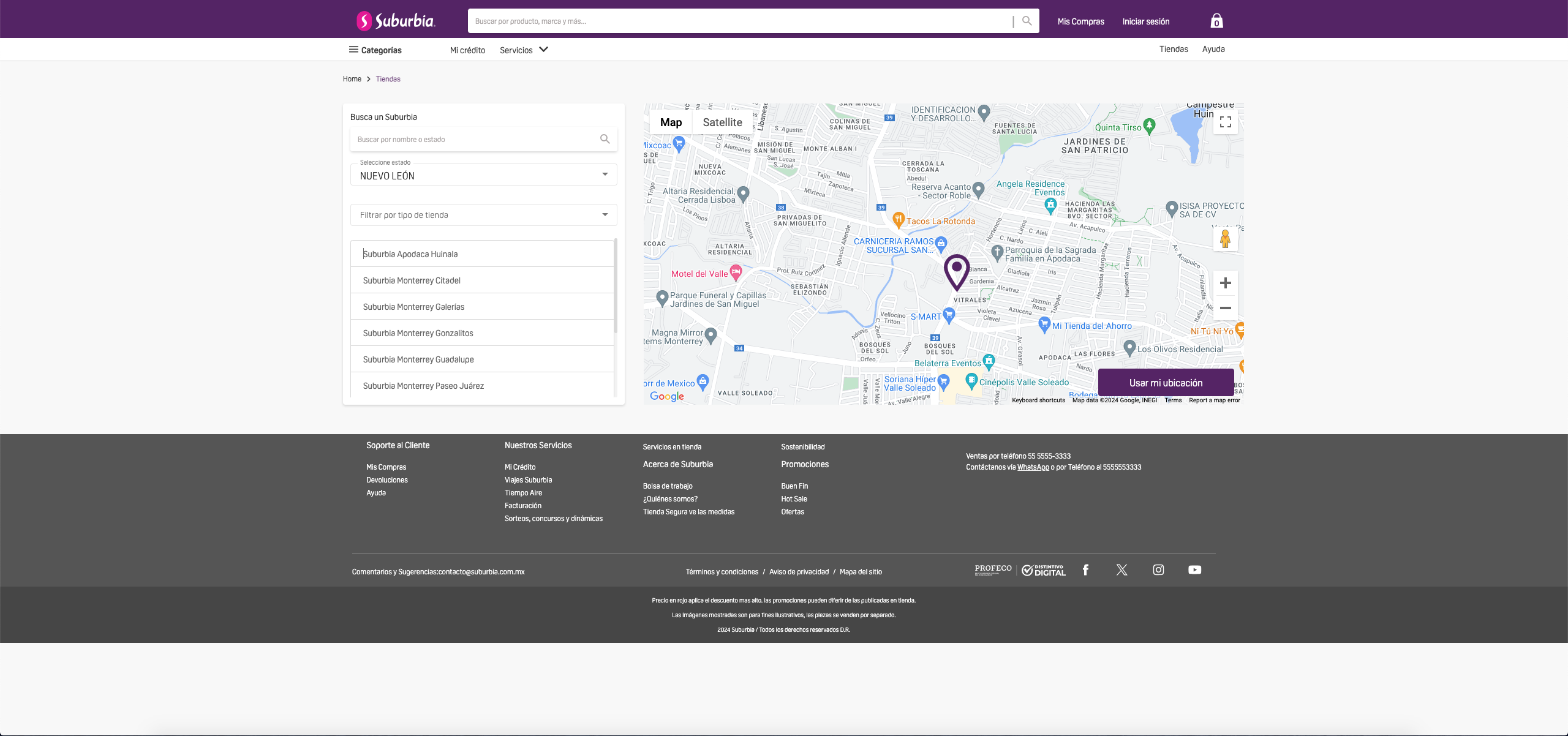Image resolution: width=1568 pixels, height=736 pixels.
Task: Open Términos y condiciones link
Action: pyautogui.click(x=722, y=572)
